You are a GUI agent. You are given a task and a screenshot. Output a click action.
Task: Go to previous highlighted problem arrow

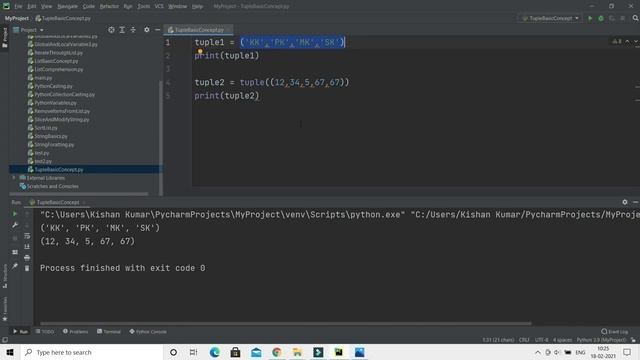627,41
